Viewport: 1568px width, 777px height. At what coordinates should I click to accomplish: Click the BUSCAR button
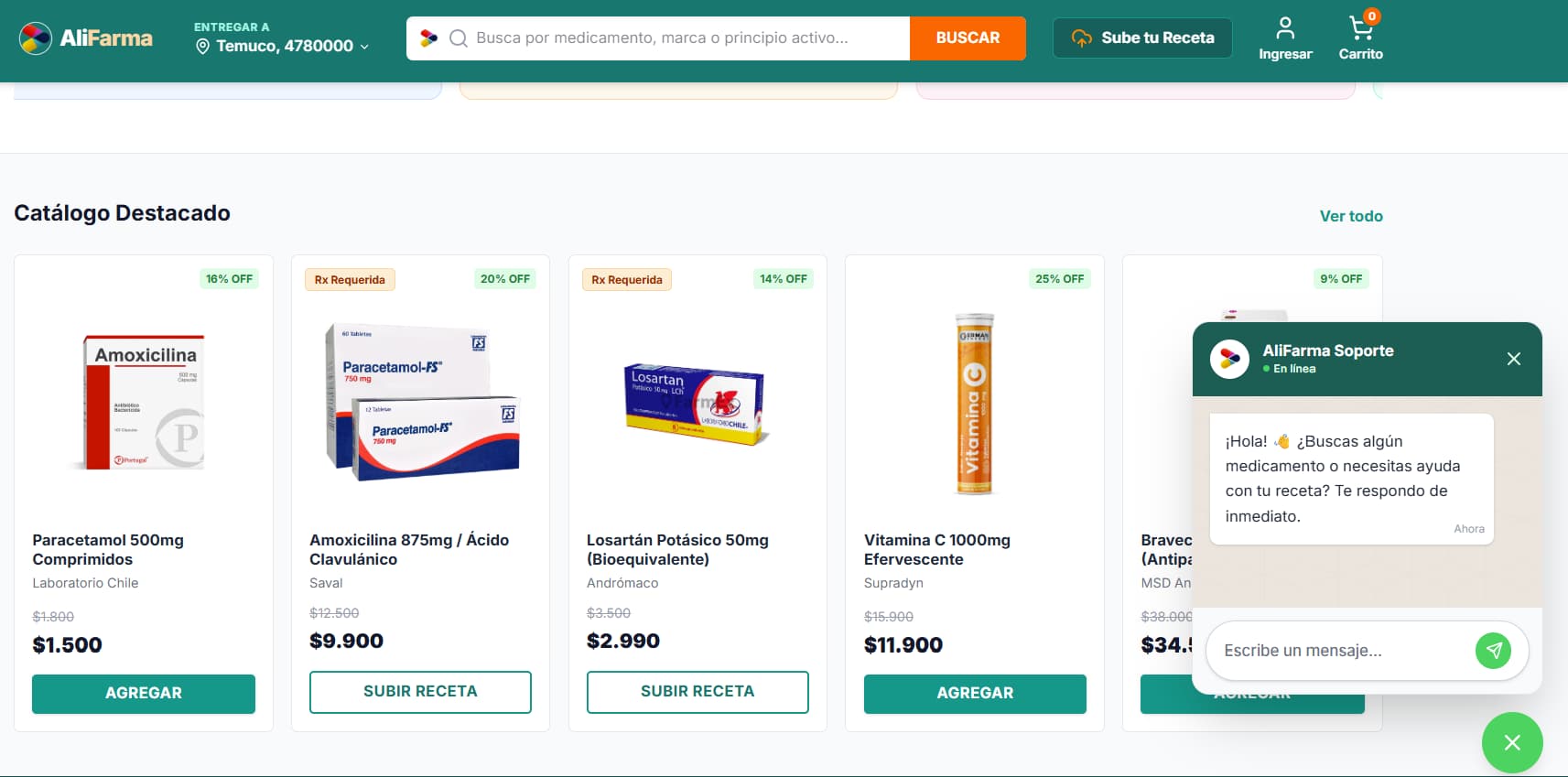pos(967,38)
